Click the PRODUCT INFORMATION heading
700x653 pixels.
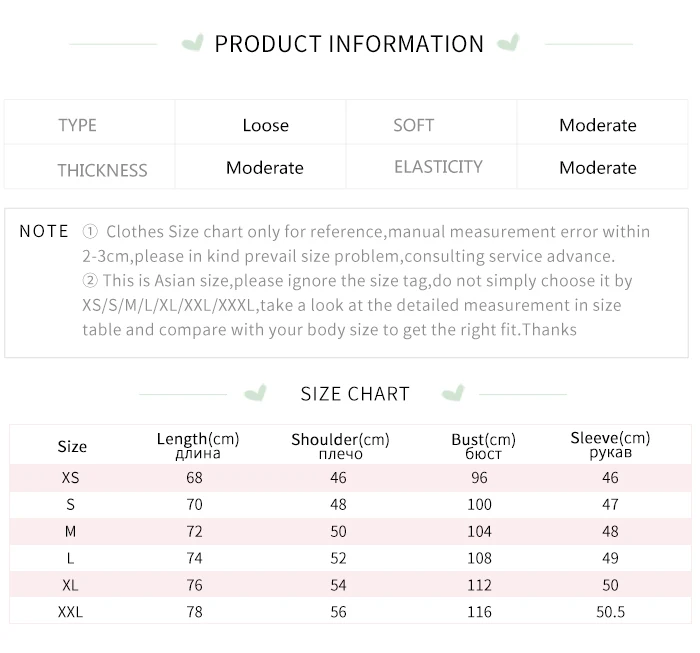349,44
